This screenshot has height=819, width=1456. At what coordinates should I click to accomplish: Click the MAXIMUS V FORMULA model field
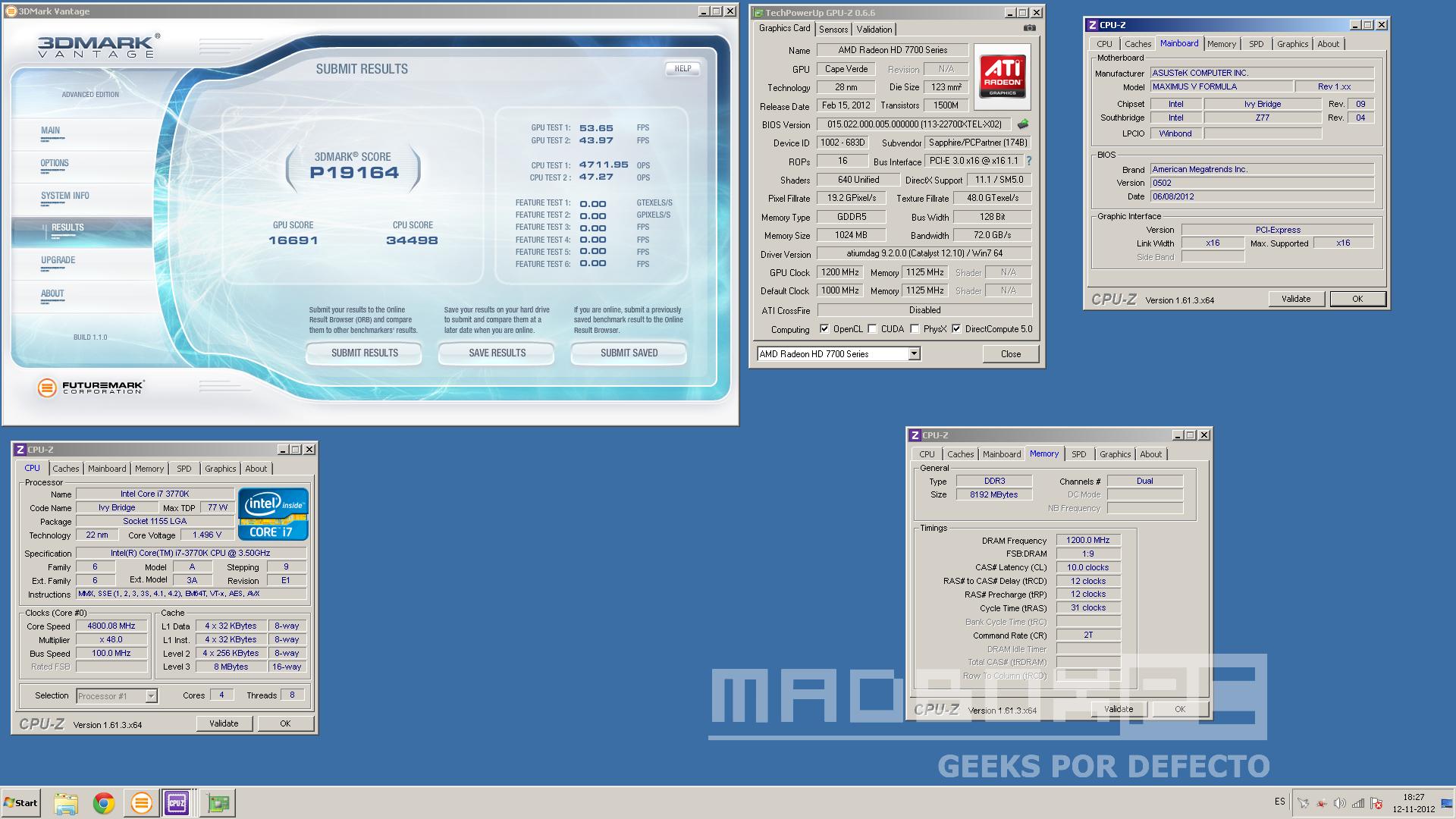(x=1222, y=86)
